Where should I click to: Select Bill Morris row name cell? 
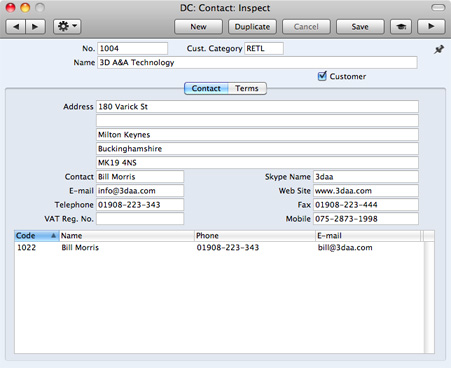tap(80, 247)
